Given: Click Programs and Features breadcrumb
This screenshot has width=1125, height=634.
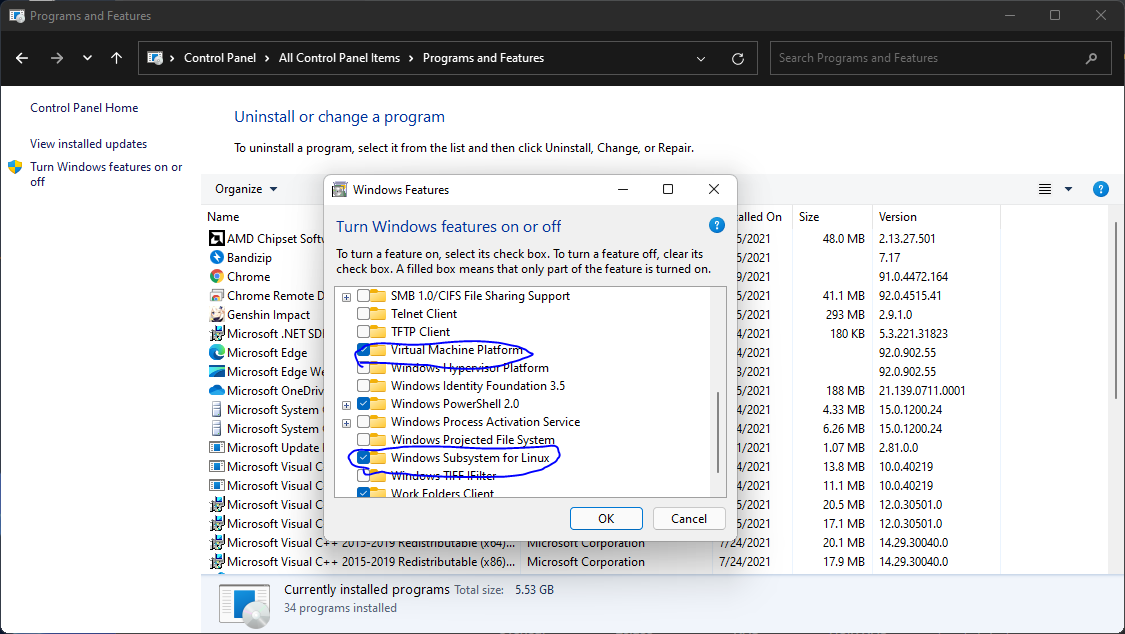Looking at the screenshot, I should click(x=483, y=58).
